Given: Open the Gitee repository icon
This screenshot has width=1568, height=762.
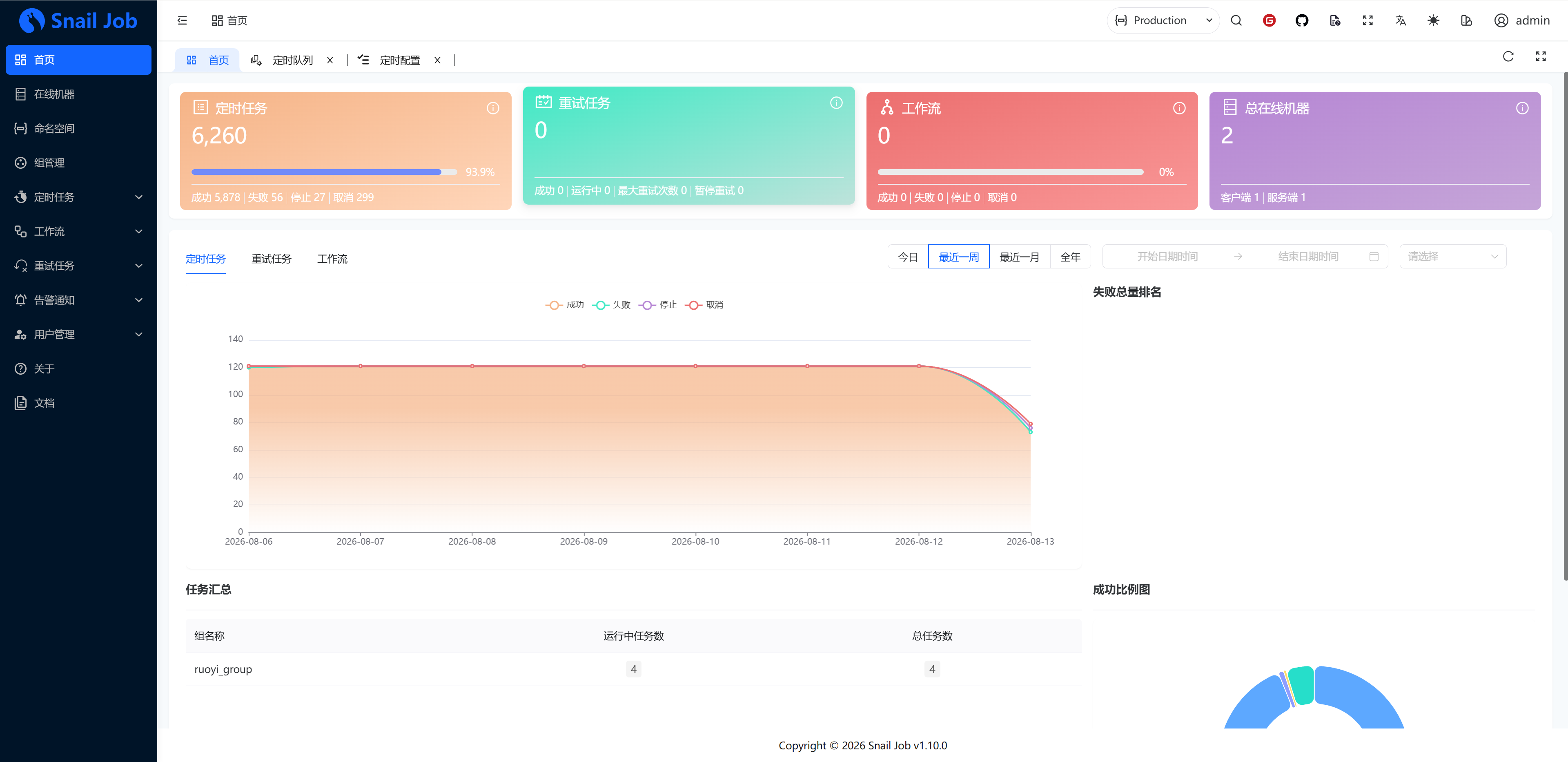Looking at the screenshot, I should click(x=1269, y=21).
